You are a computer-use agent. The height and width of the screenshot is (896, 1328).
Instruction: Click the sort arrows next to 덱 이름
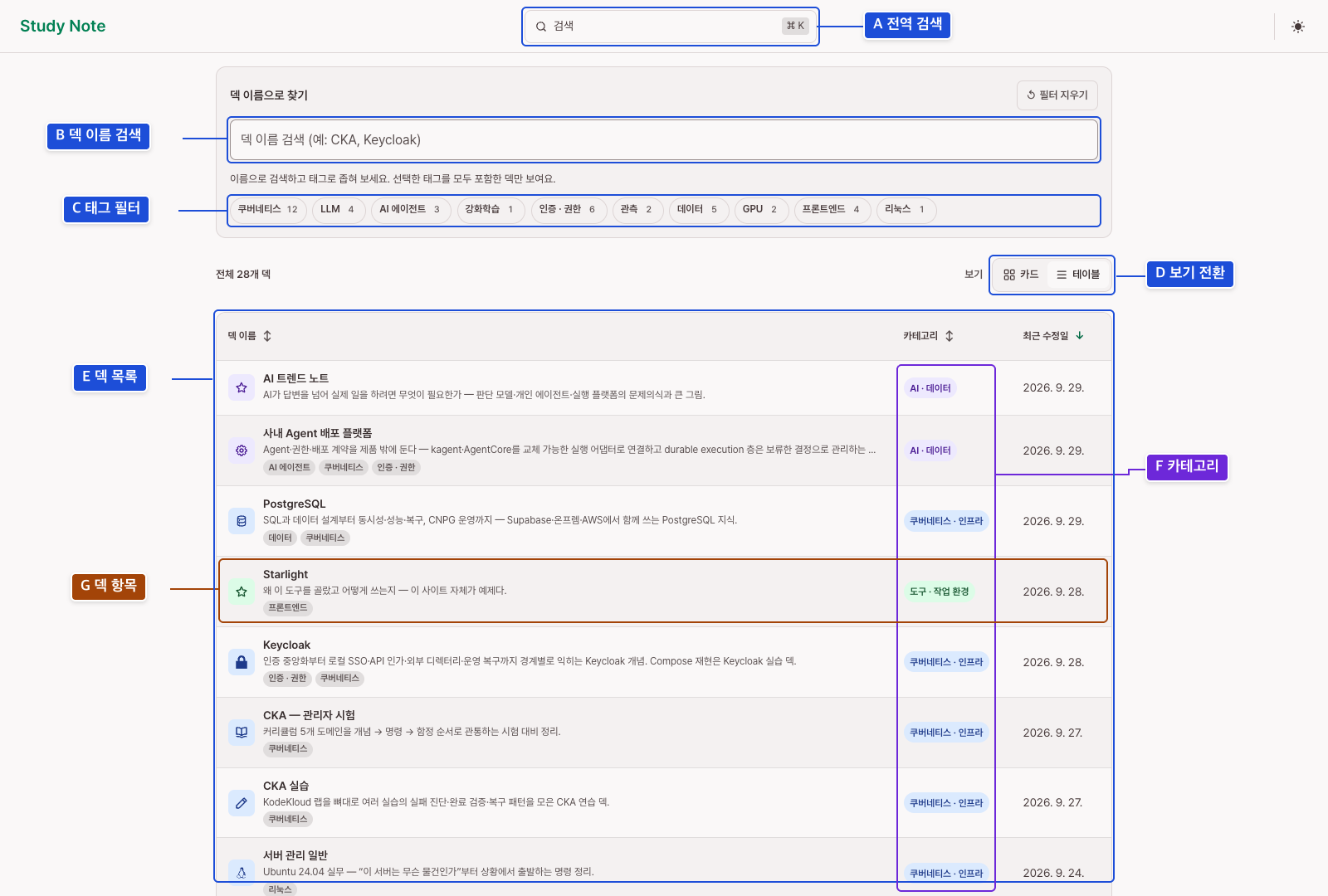(267, 336)
